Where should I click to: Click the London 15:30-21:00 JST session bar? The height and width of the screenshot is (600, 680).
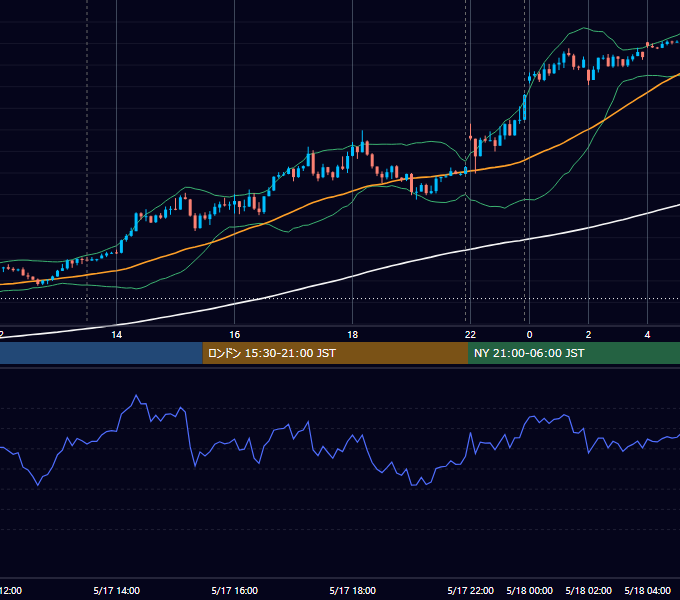(335, 353)
